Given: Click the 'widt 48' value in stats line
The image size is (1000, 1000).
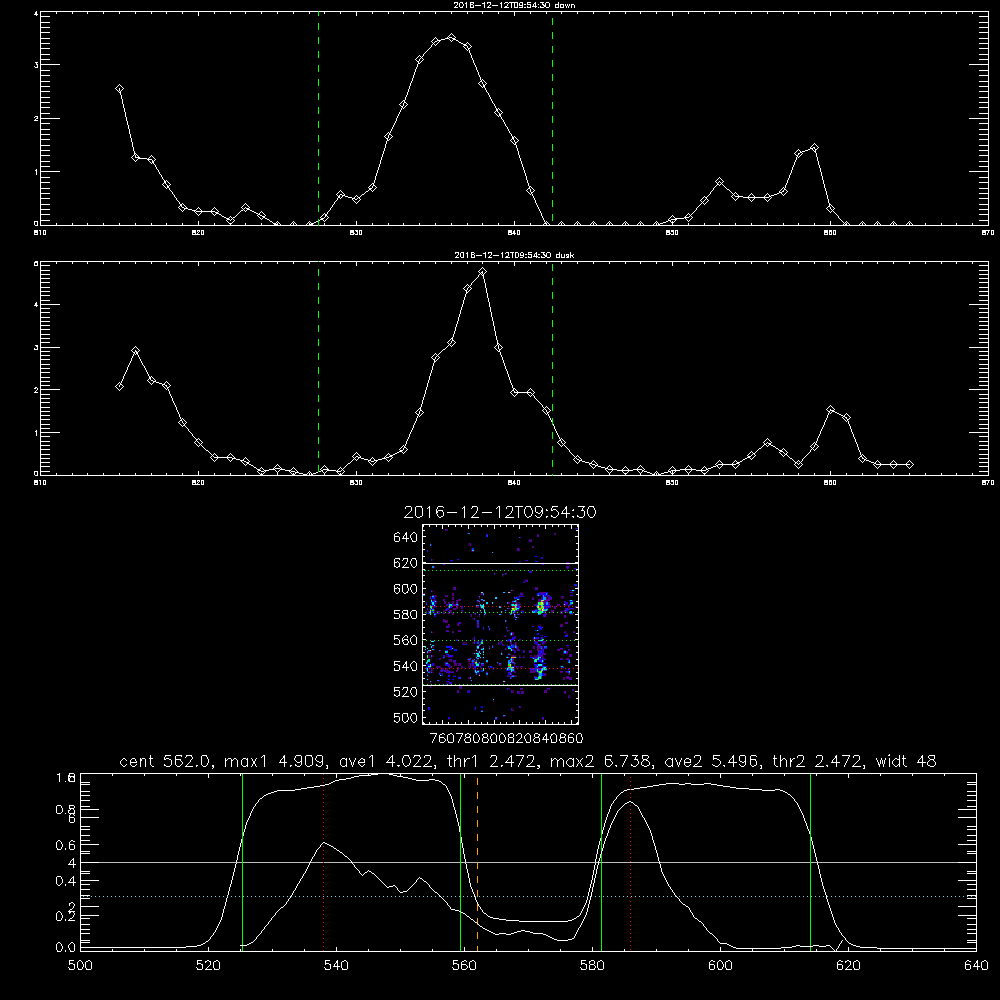Looking at the screenshot, I should (906, 761).
